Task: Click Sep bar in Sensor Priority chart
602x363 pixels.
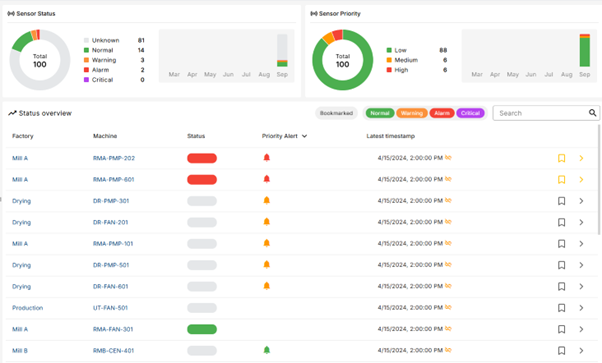Action: click(584, 50)
